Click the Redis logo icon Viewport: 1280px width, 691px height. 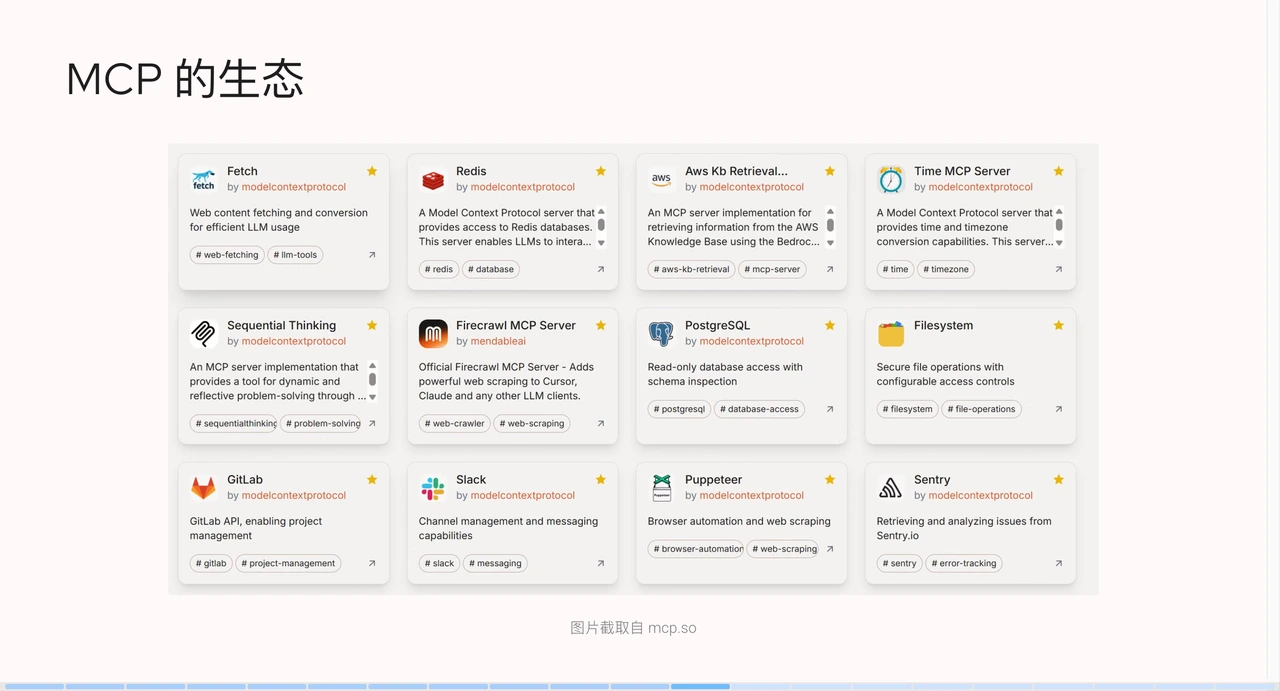(x=433, y=180)
